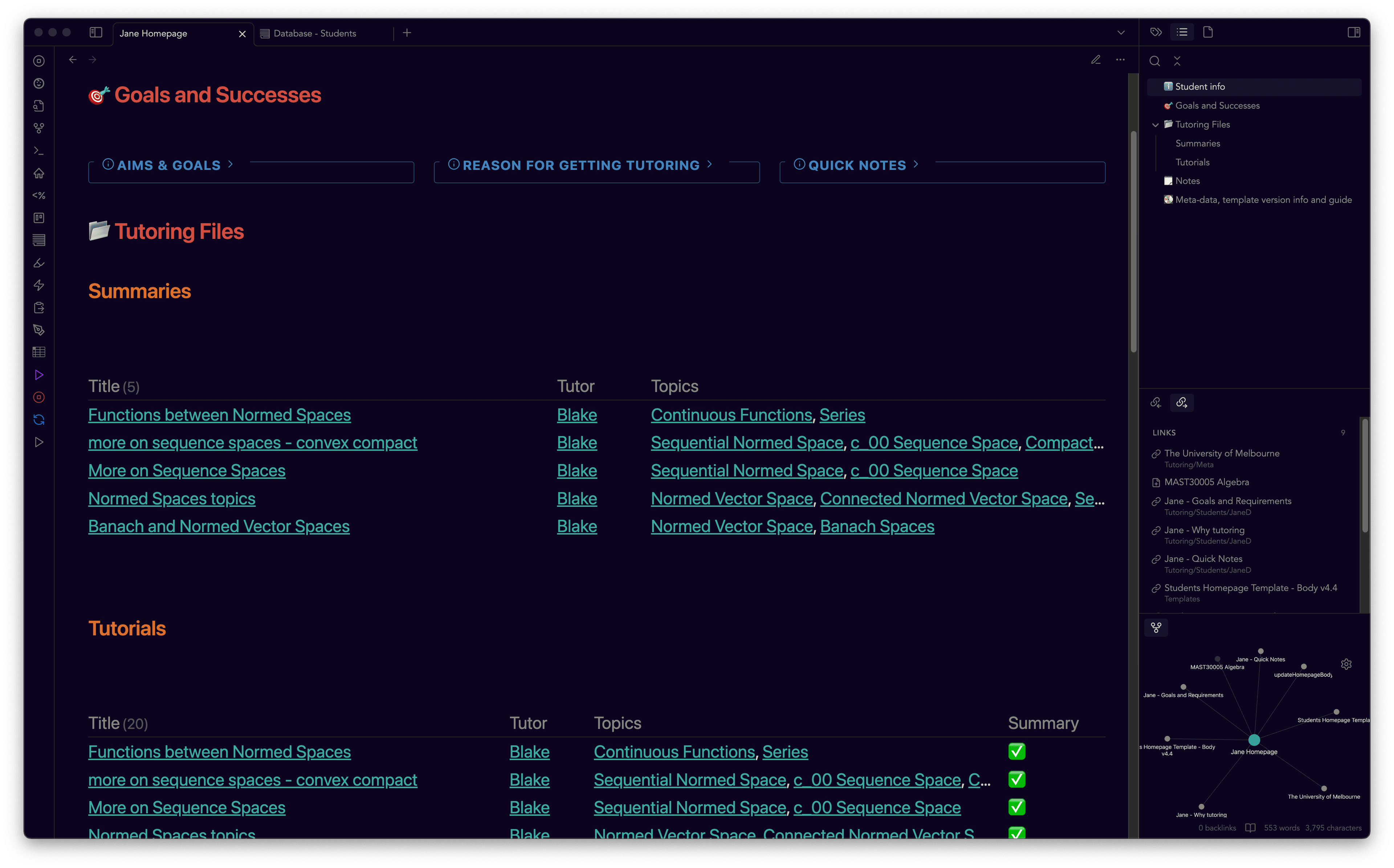Open Banach and Normed Vector Spaces summary
The image size is (1394, 868).
tap(219, 526)
